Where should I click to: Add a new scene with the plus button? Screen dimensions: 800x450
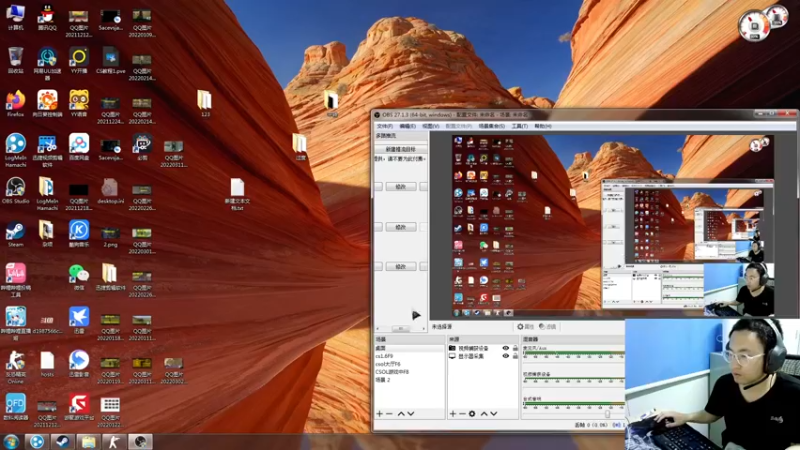tap(379, 414)
